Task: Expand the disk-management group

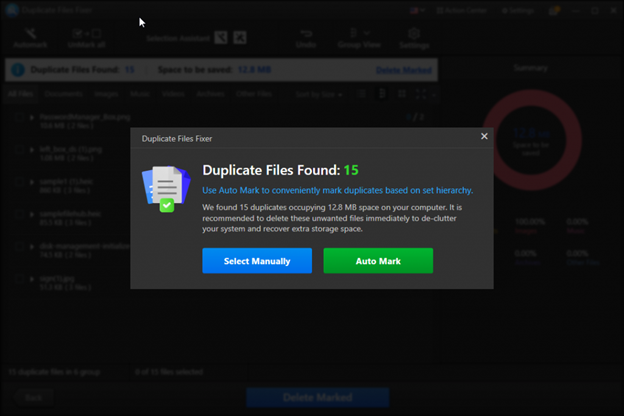Action: (x=32, y=246)
